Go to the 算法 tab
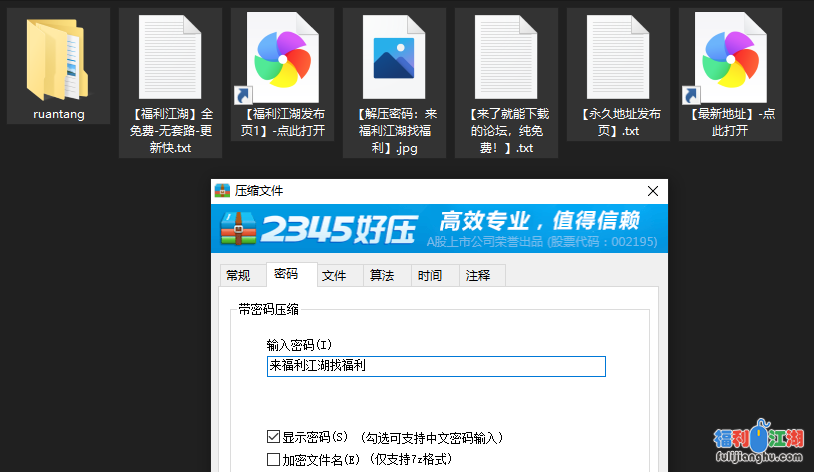 382,276
